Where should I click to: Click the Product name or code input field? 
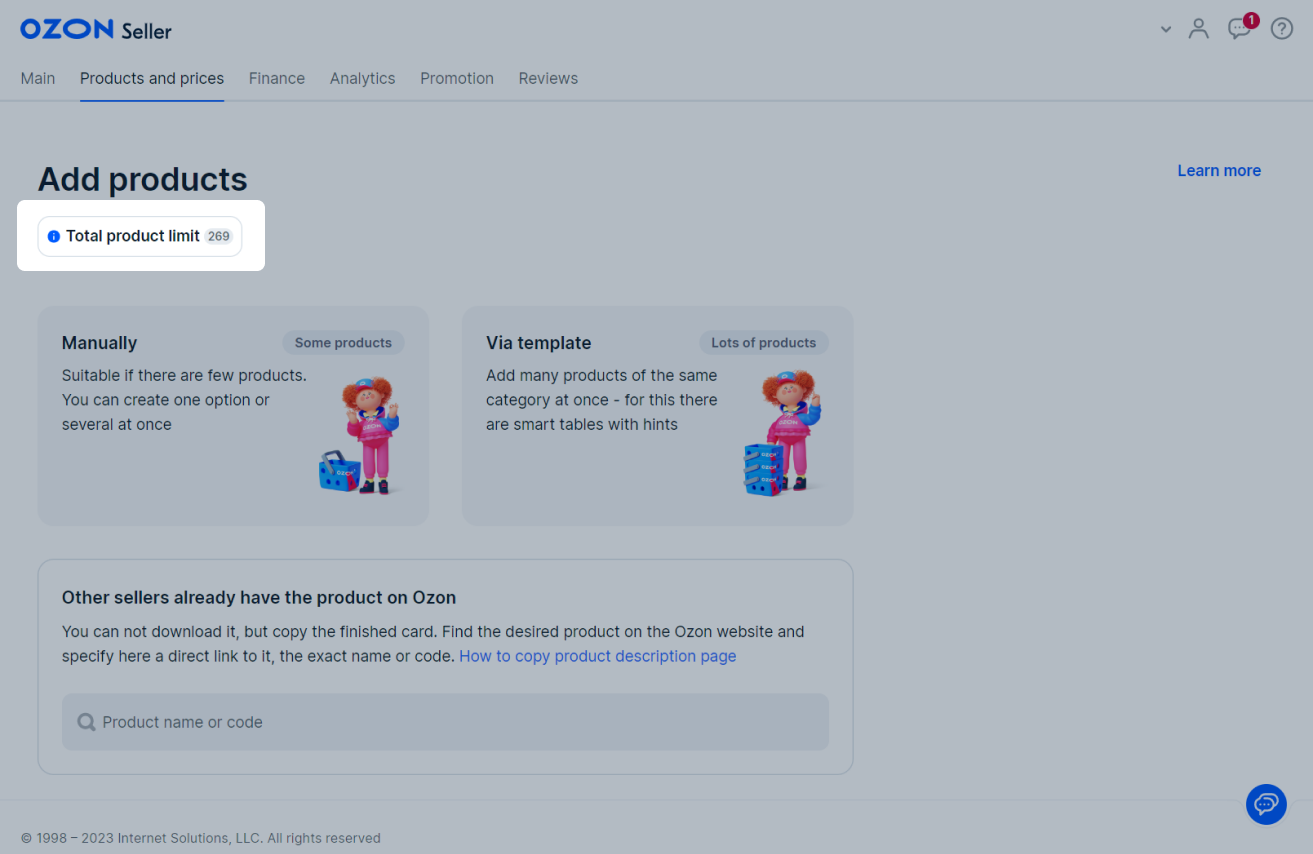click(445, 721)
